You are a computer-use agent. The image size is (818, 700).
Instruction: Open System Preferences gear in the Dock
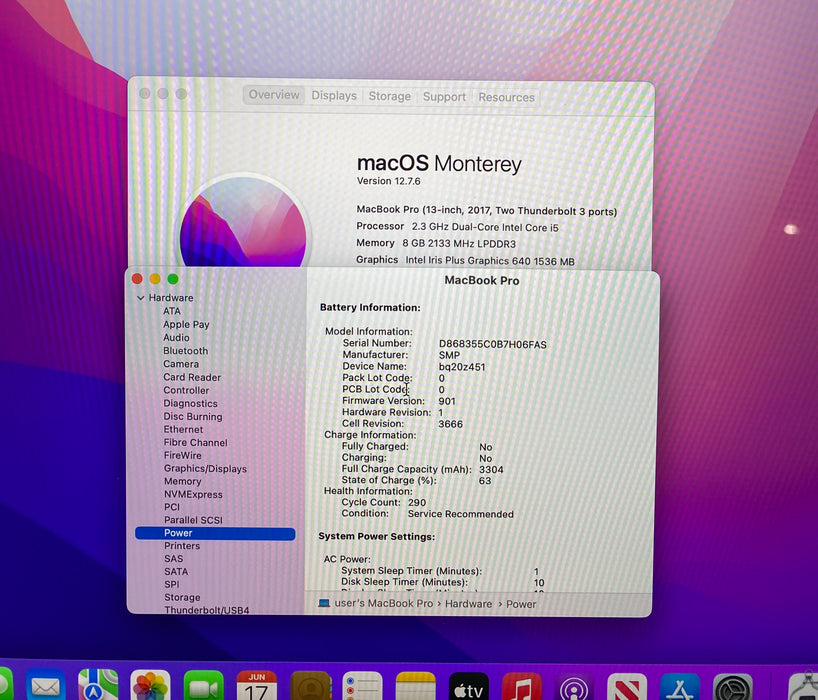tap(733, 686)
